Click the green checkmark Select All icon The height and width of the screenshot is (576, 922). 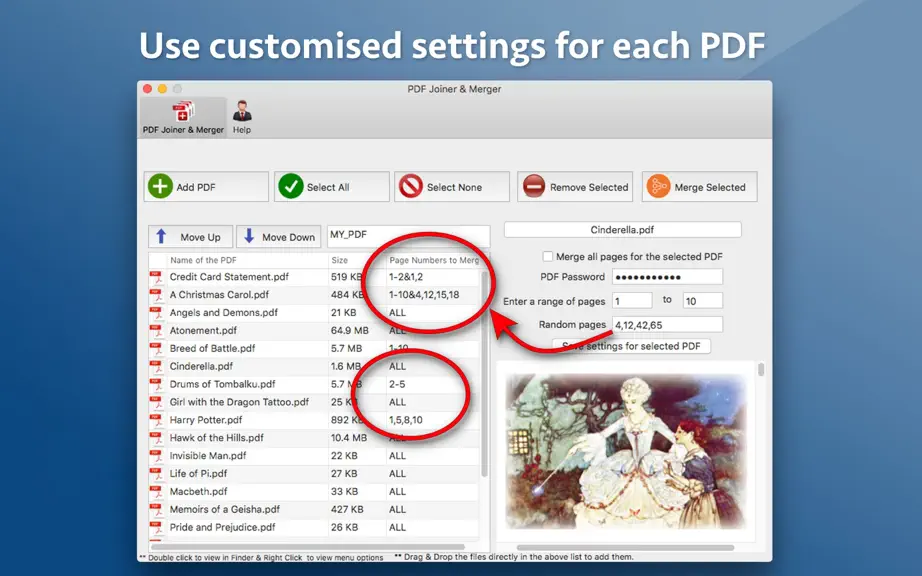pos(290,186)
